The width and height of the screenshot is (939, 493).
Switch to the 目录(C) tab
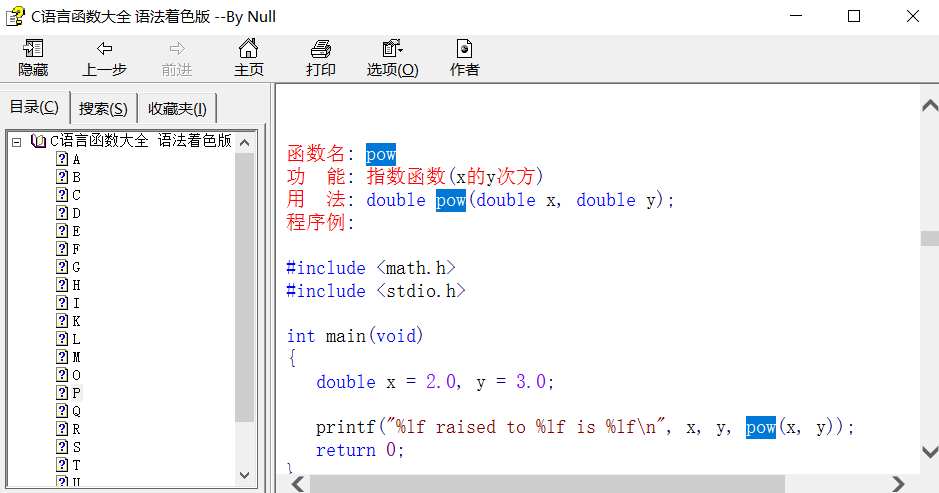[x=34, y=107]
